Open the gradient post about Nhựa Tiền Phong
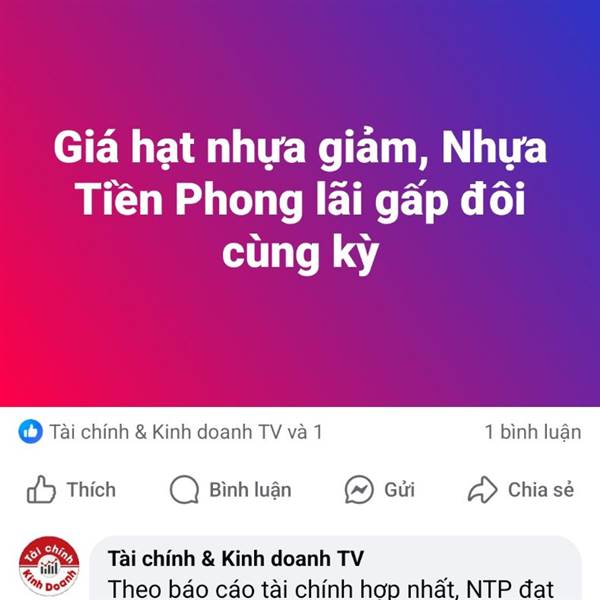Viewport: 600px width, 600px height. [300, 203]
